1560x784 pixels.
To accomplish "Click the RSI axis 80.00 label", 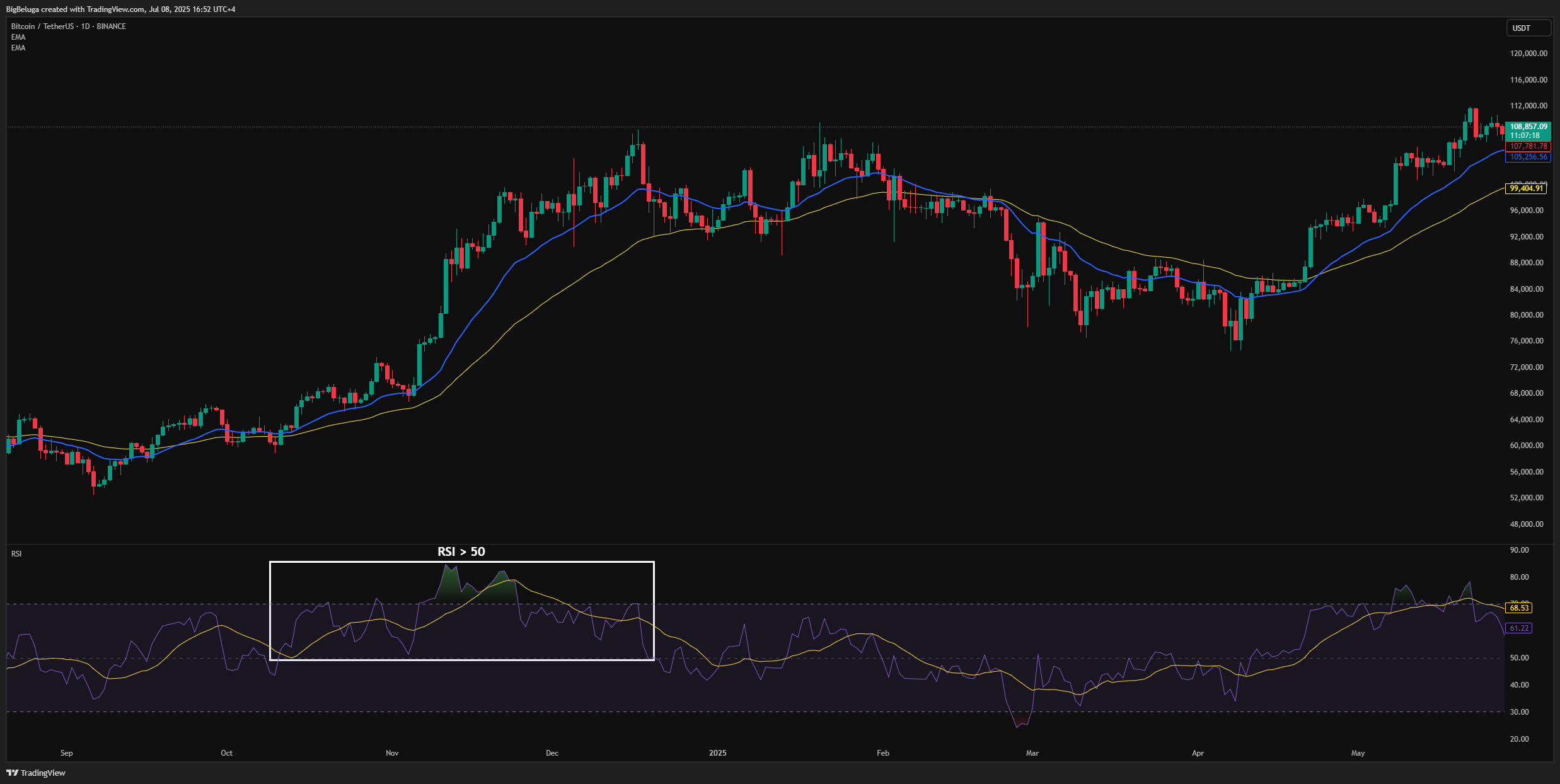I will point(1519,577).
